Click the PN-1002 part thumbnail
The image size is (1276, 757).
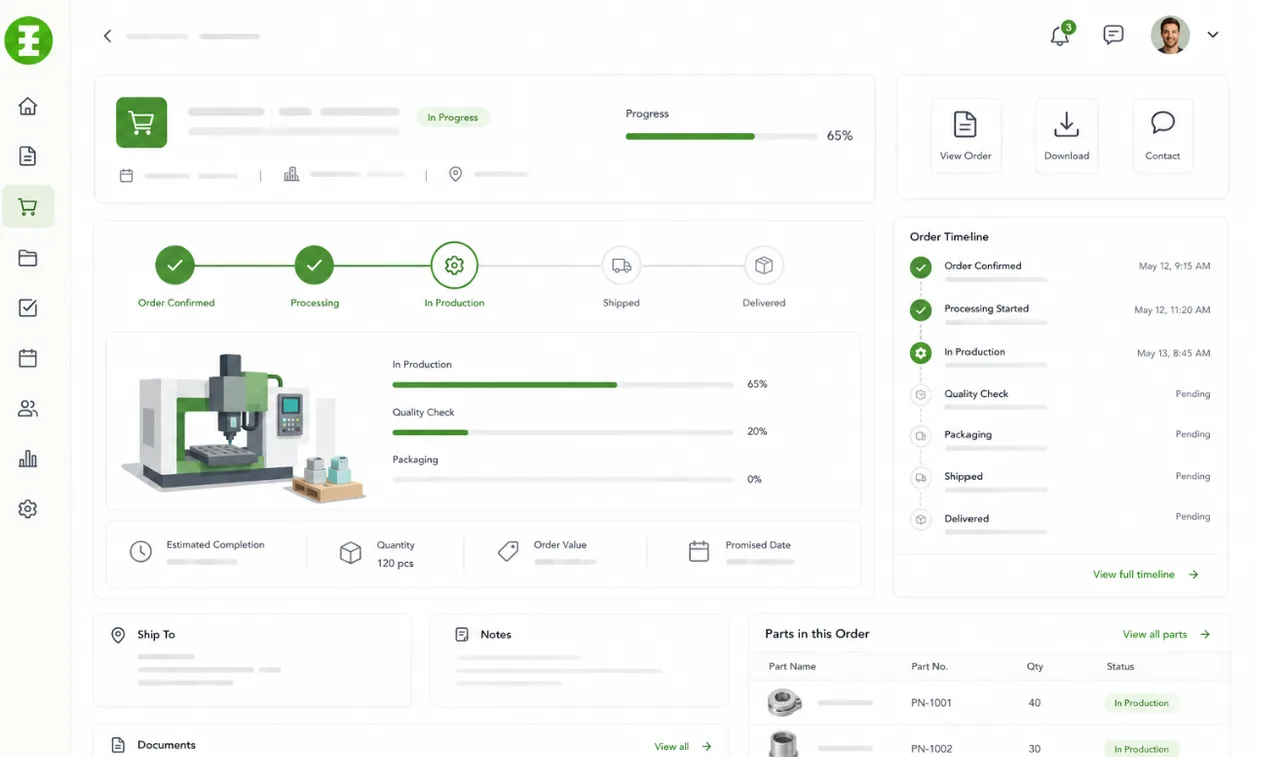click(783, 744)
